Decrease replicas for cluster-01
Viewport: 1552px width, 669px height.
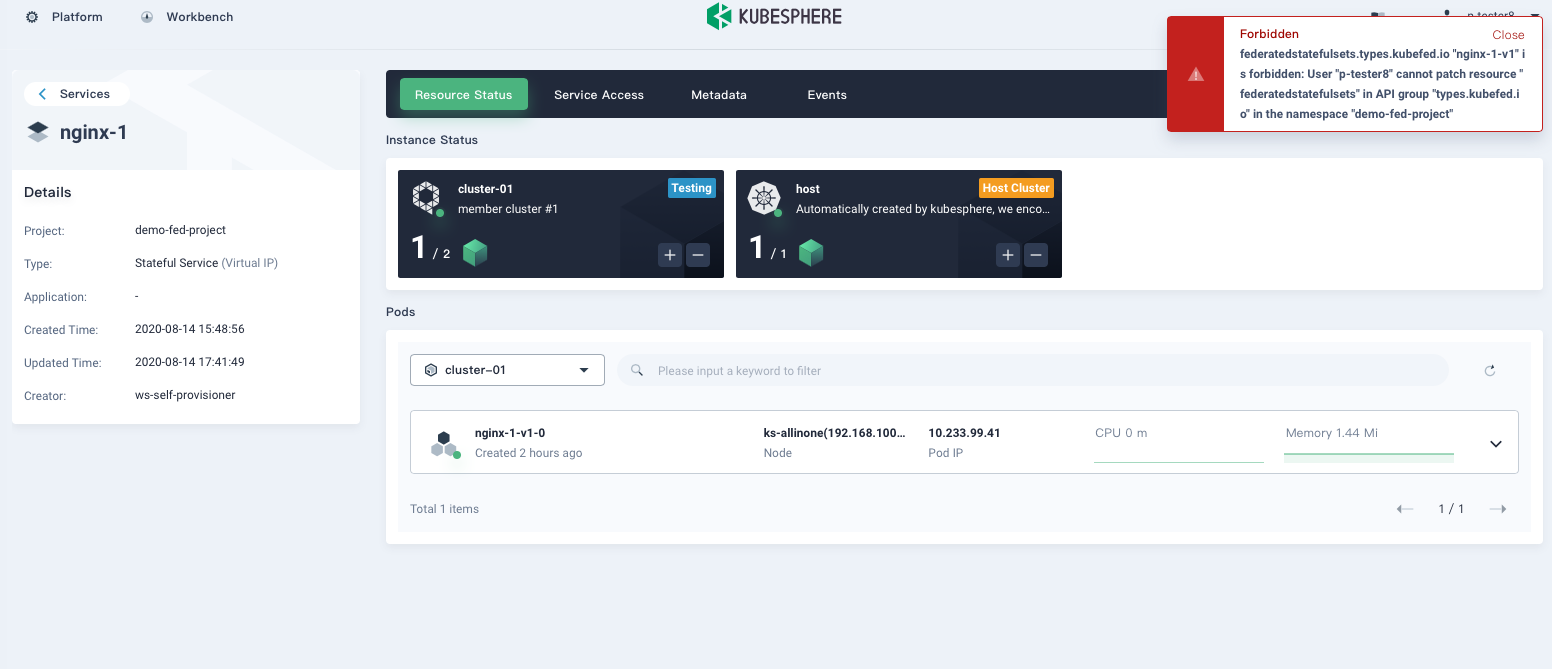click(x=699, y=255)
